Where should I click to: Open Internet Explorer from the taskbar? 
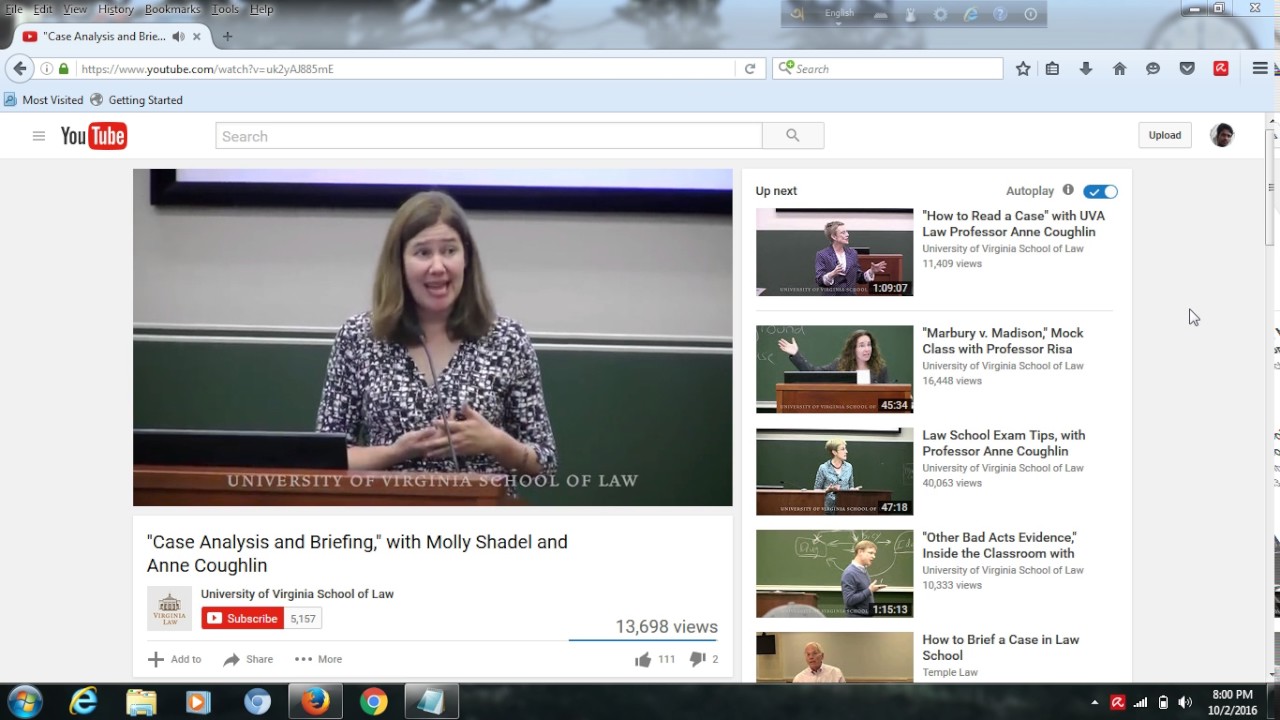pyautogui.click(x=83, y=702)
